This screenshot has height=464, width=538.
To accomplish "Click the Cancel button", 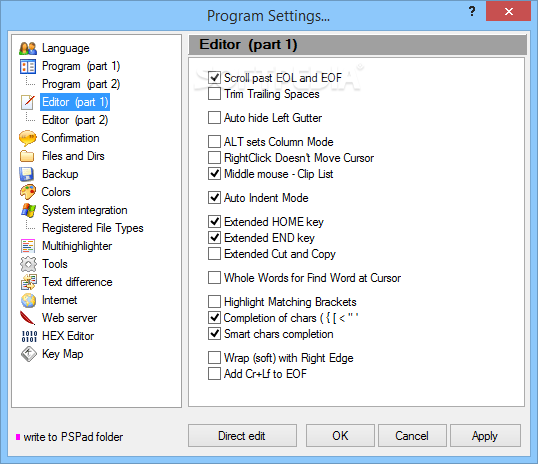I will (412, 436).
